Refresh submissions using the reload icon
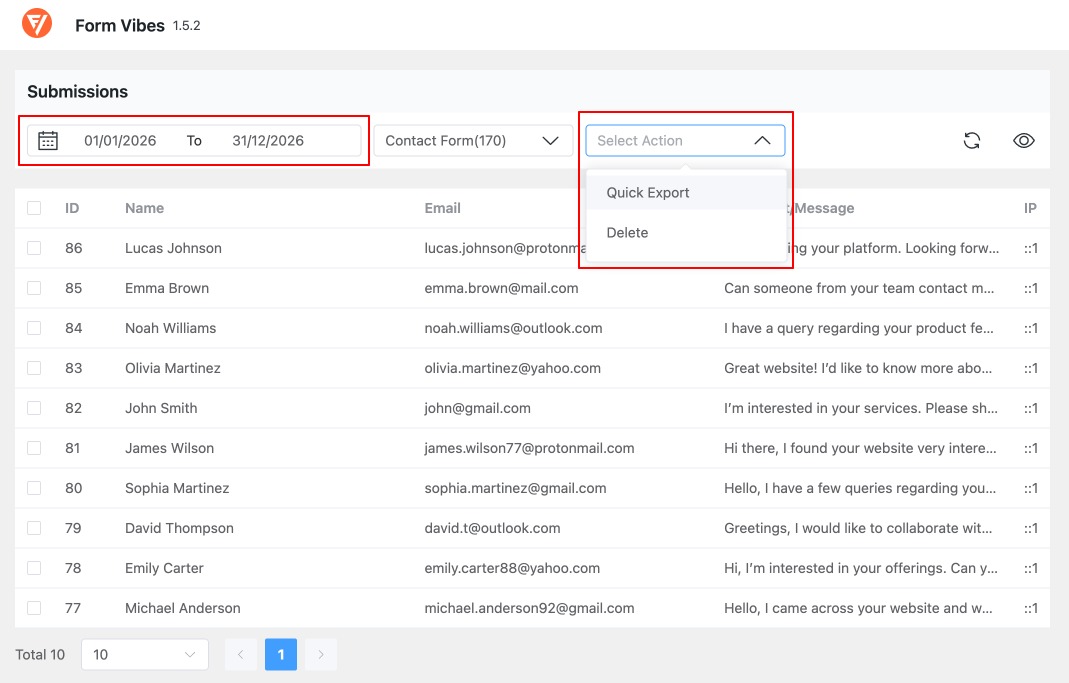The image size is (1069, 683). [x=971, y=140]
